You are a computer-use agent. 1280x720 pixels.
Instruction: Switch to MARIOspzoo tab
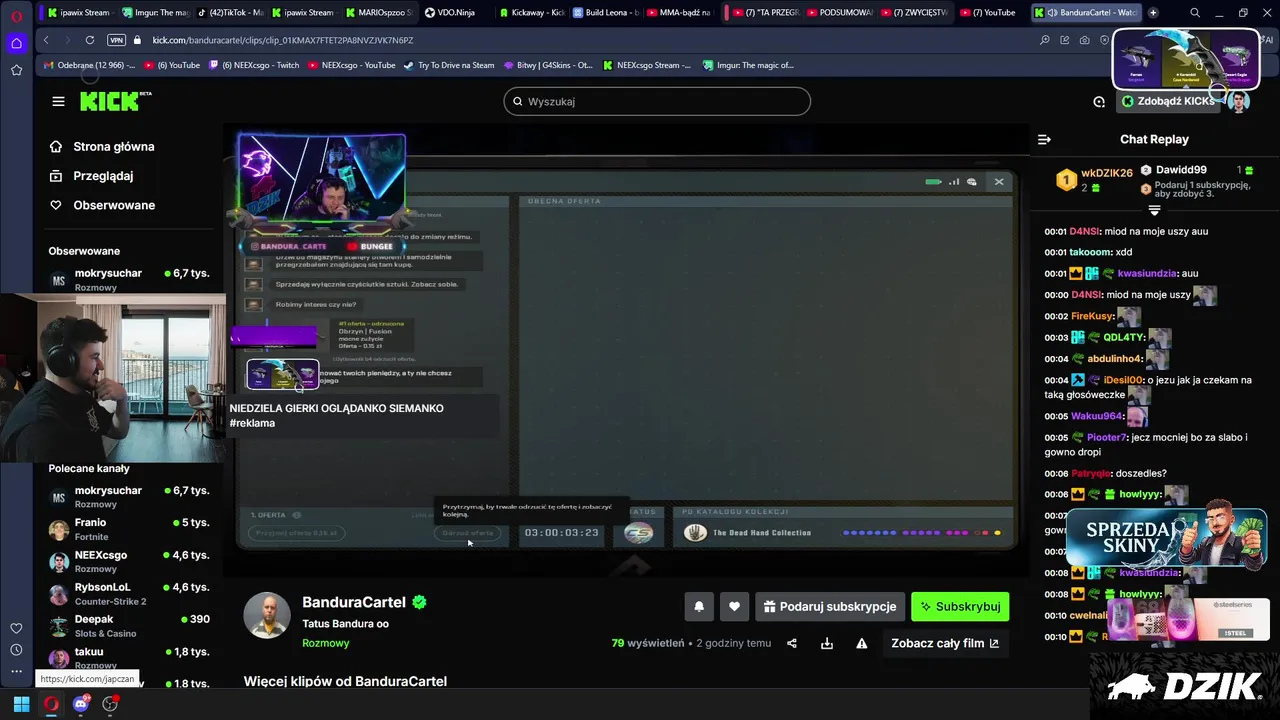point(379,13)
